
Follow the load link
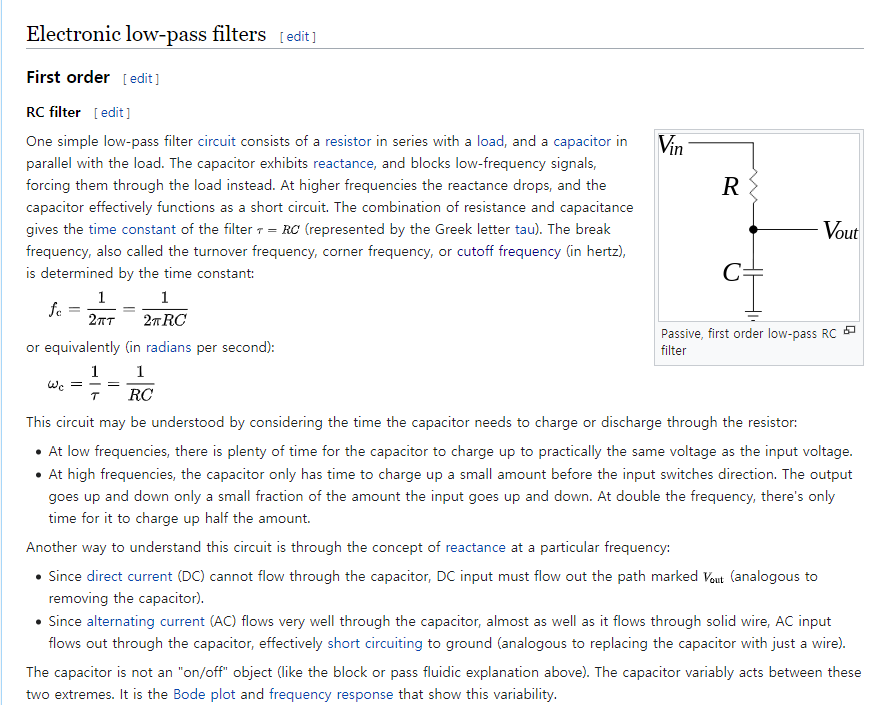point(490,141)
